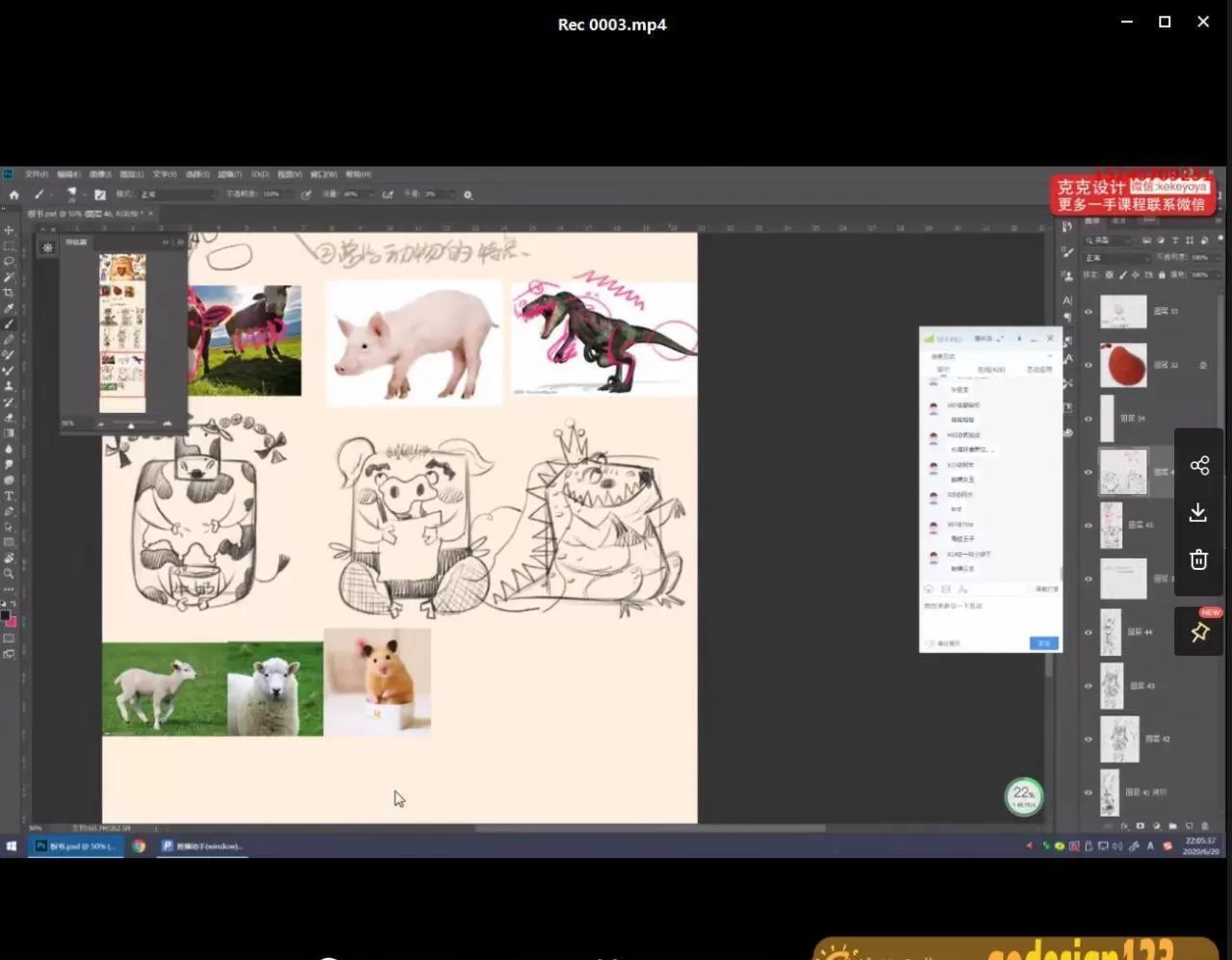Select the Lasso tool
The image size is (1232, 960).
click(x=9, y=261)
